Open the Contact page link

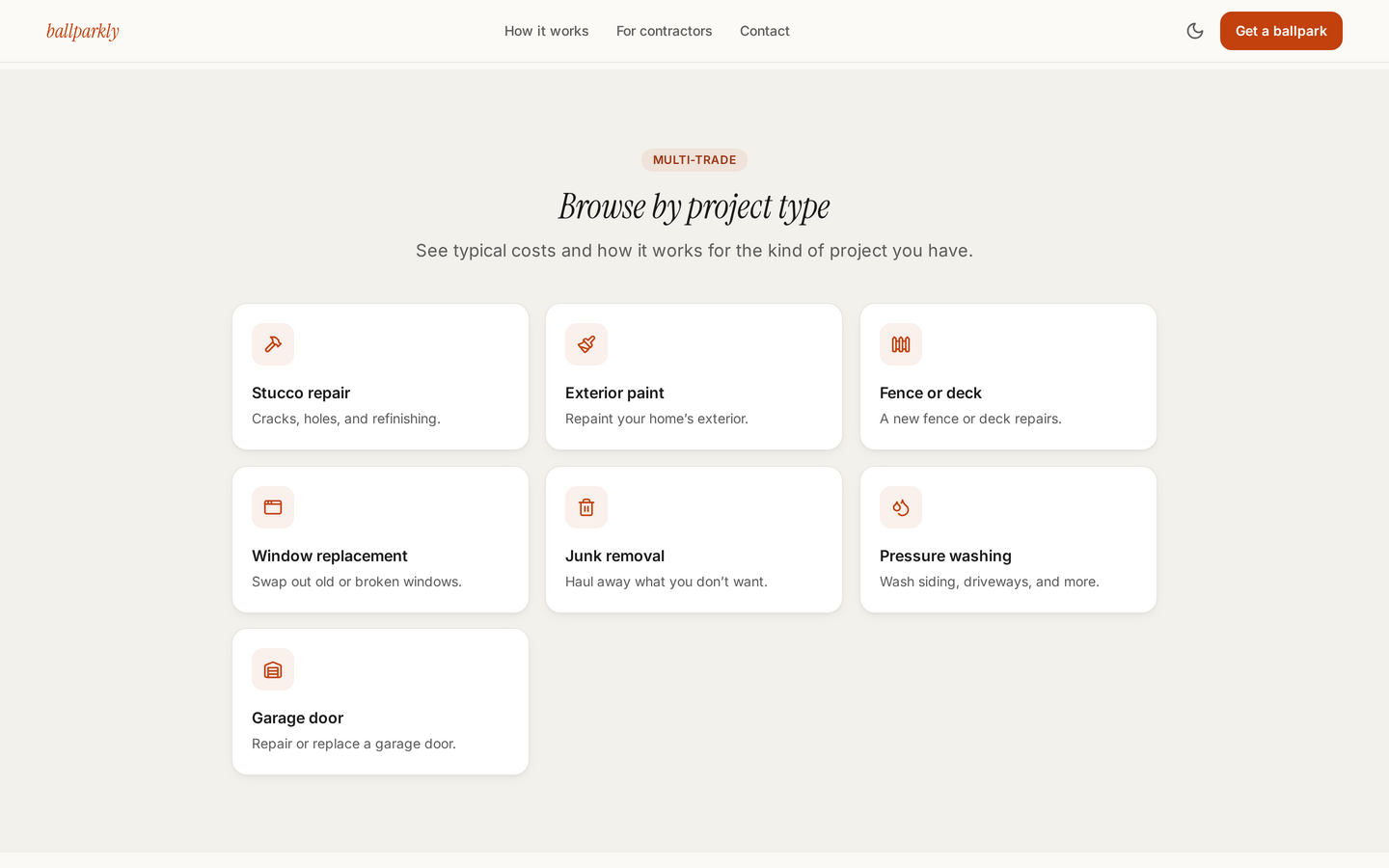765,31
